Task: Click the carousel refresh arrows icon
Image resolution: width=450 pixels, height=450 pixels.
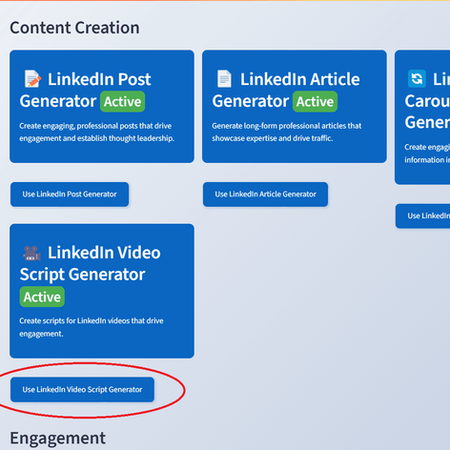Action: (x=417, y=79)
